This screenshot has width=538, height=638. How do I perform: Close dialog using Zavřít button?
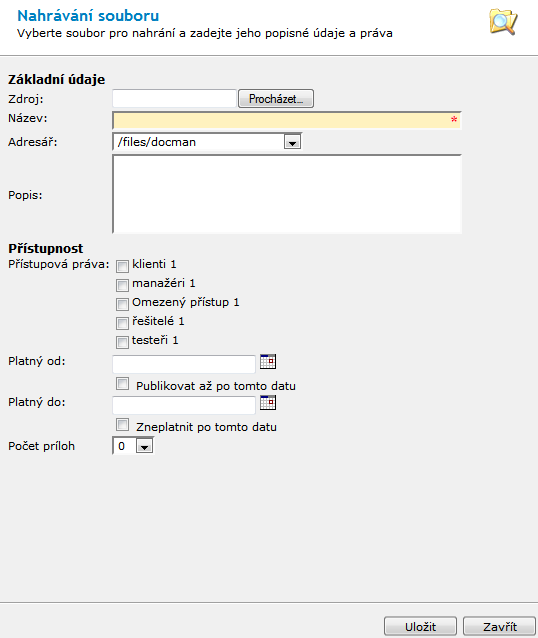tap(500, 627)
